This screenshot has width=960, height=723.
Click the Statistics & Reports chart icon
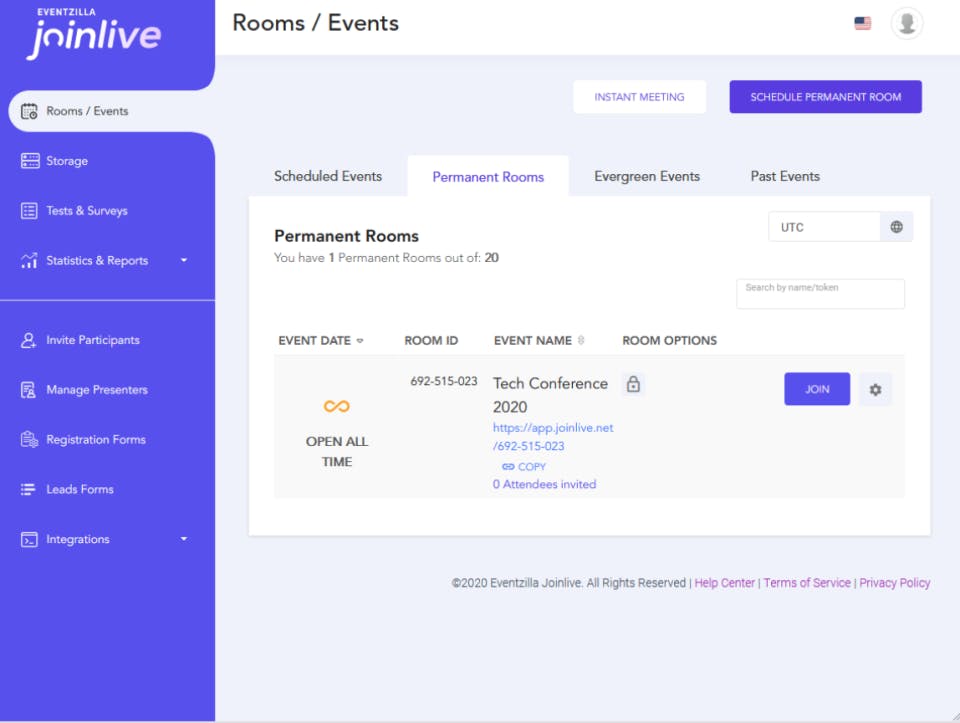(x=29, y=261)
